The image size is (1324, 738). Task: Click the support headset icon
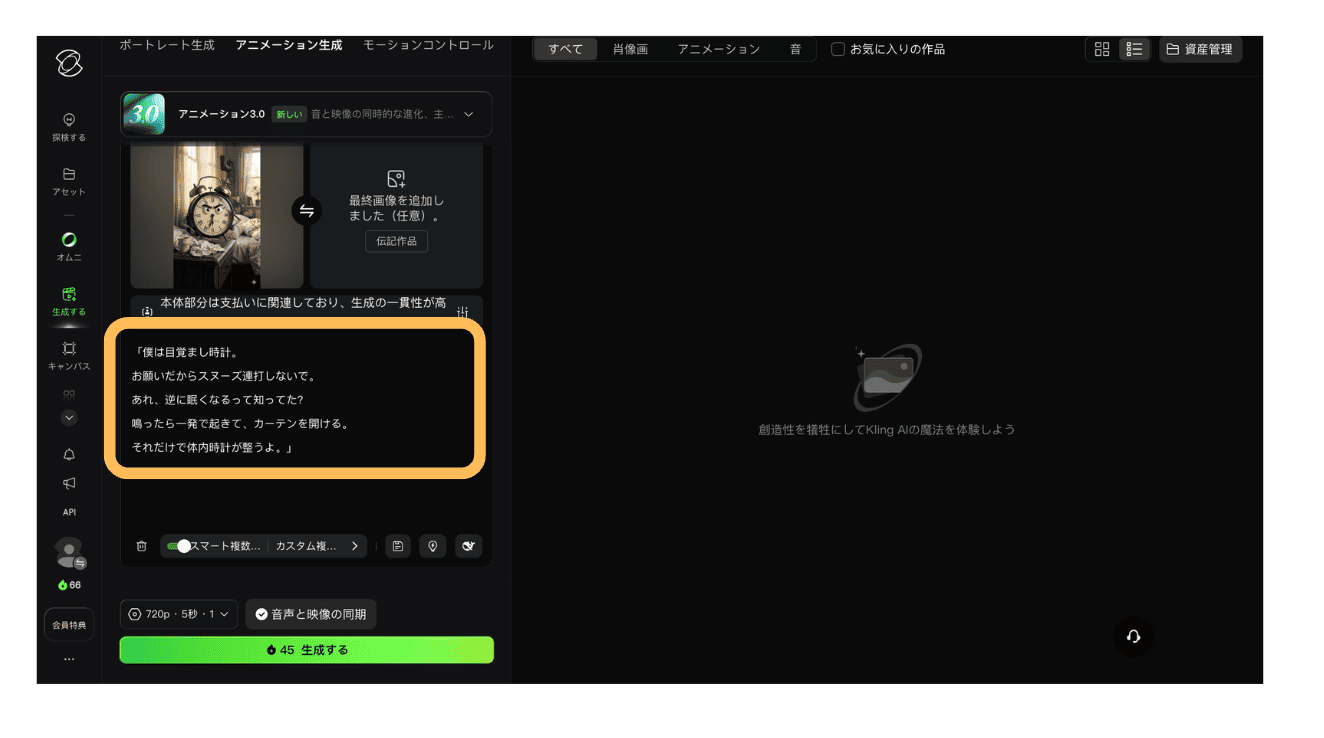[1133, 637]
